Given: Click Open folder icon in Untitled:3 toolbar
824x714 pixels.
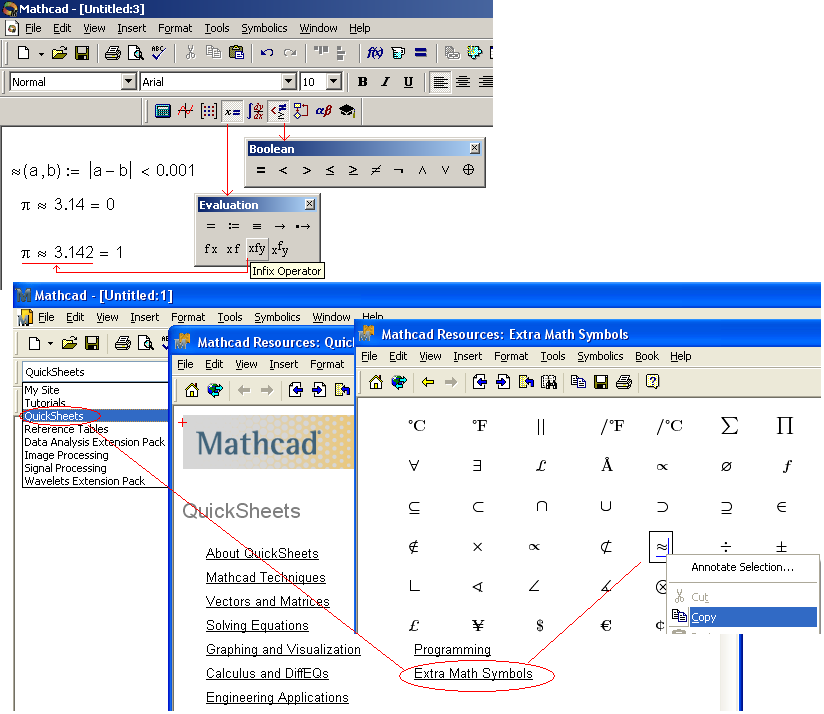Looking at the screenshot, I should 59,53.
